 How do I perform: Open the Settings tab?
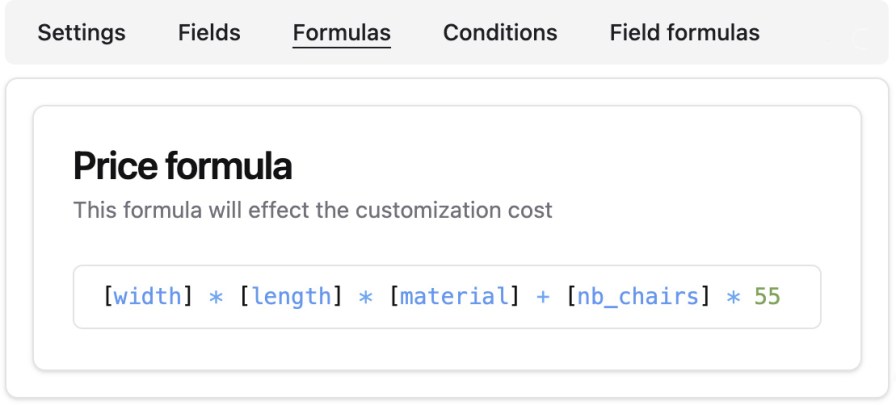point(82,33)
